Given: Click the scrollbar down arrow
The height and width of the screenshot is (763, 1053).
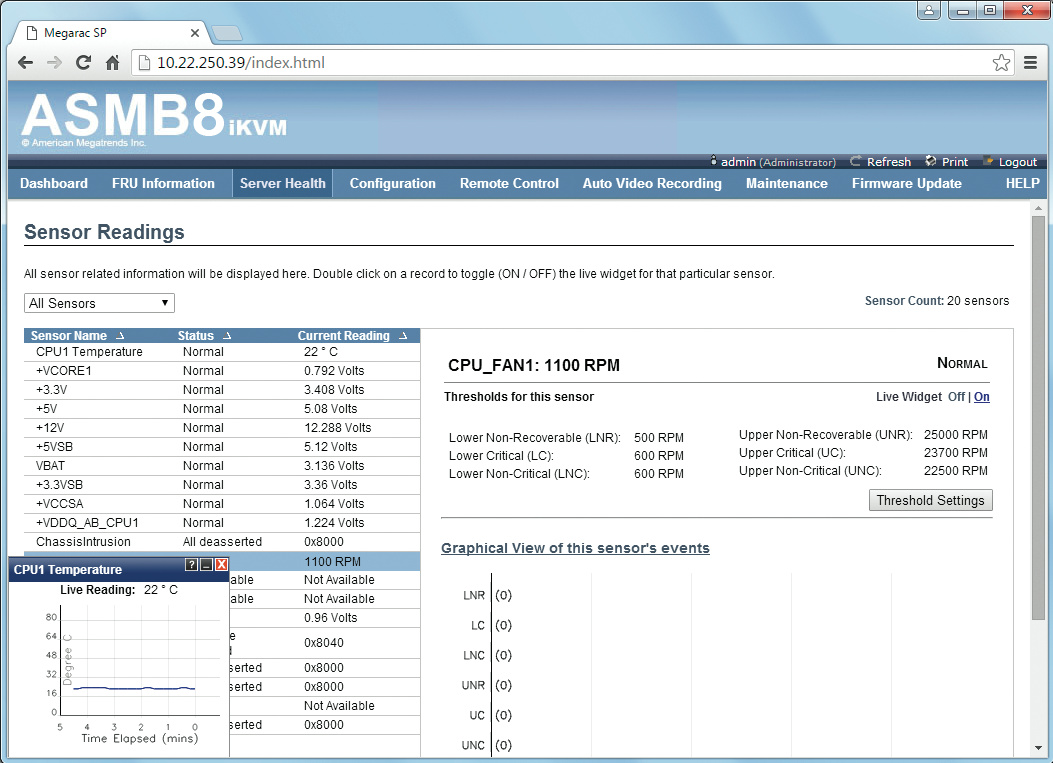Looking at the screenshot, I should 1039,747.
